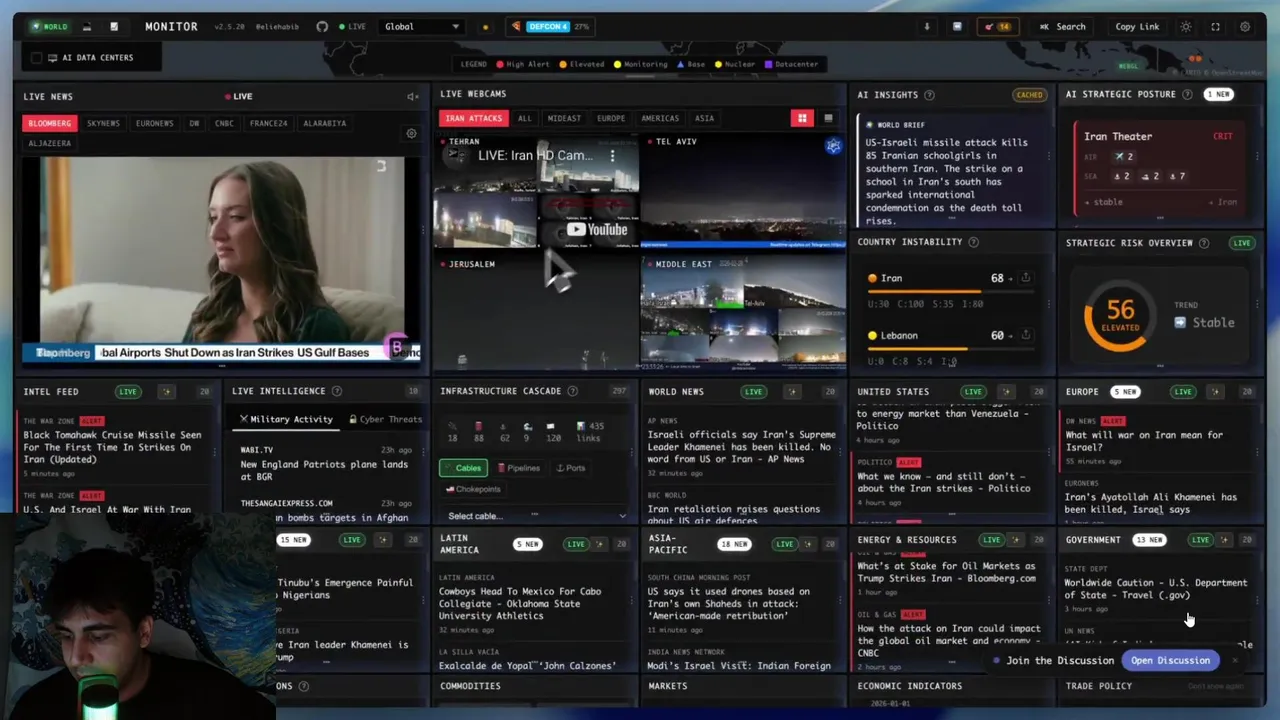Toggle LIVE badge in Government panel
The height and width of the screenshot is (720, 1280).
pyautogui.click(x=1200, y=540)
